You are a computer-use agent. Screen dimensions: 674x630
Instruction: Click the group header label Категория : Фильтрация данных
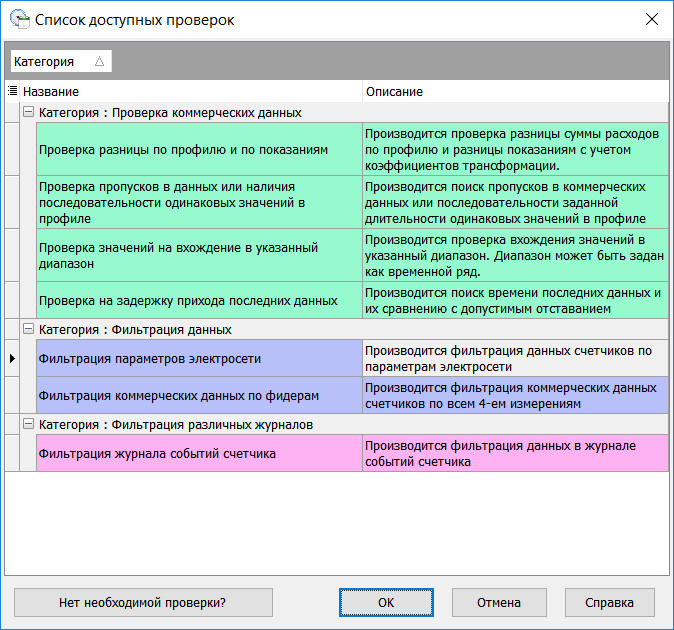(135, 330)
